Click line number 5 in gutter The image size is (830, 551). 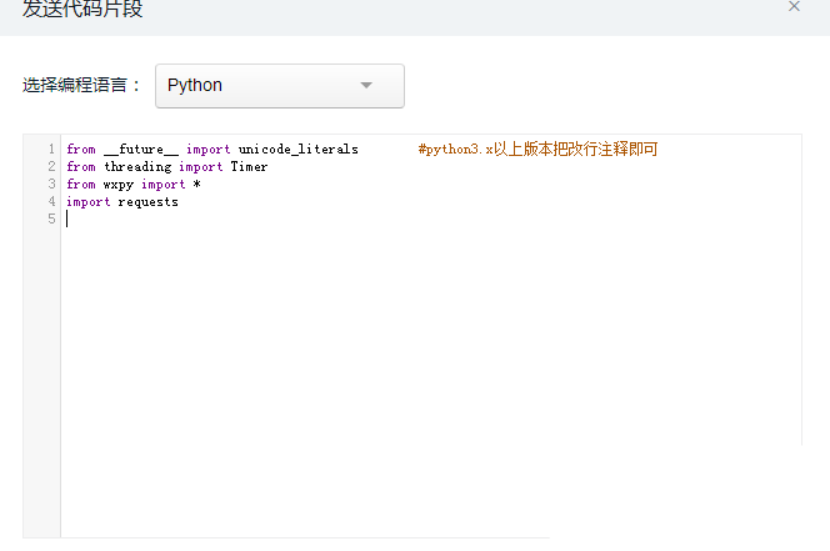51,219
